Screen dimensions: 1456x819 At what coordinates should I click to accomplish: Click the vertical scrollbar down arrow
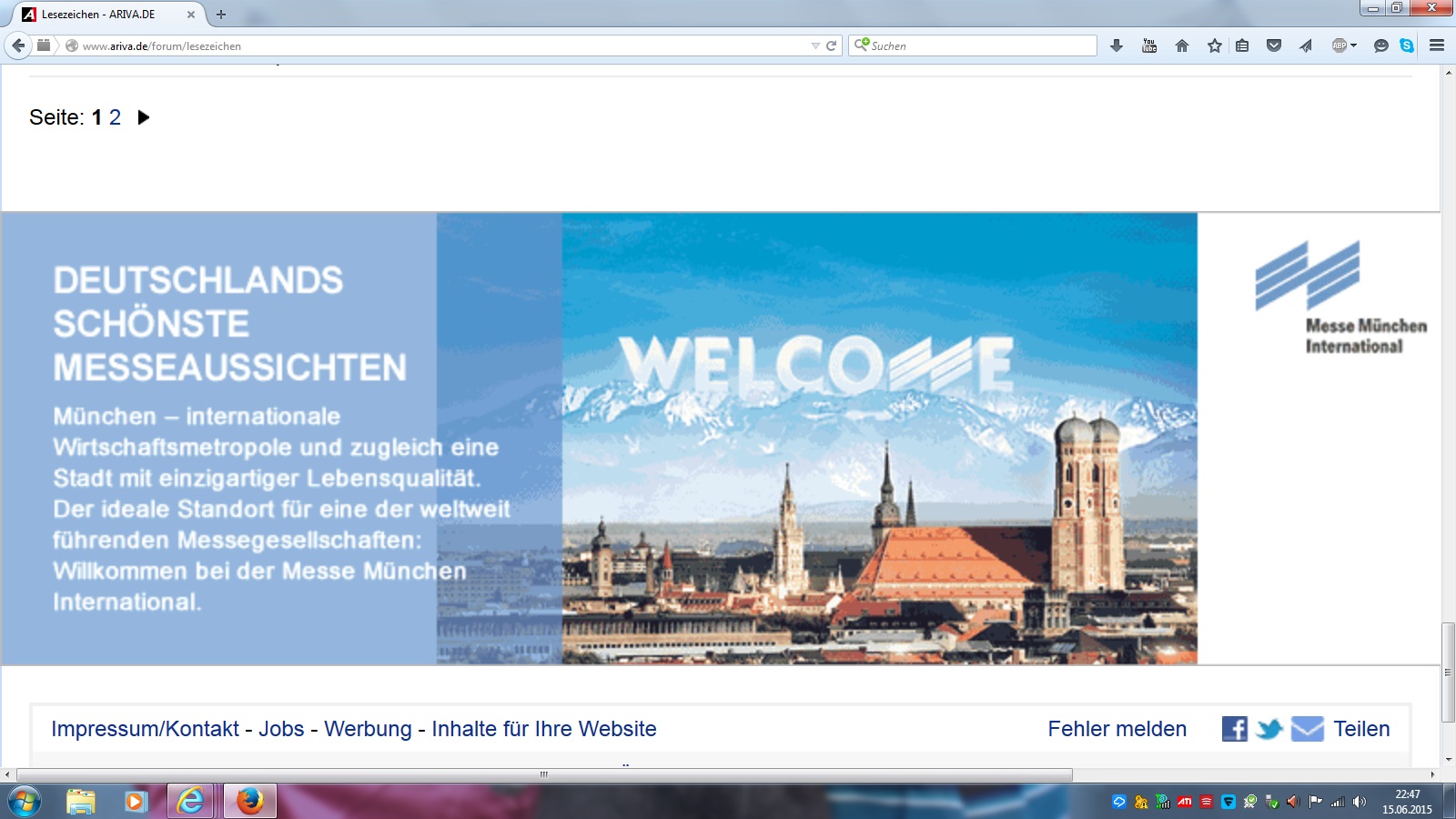coord(1448,761)
